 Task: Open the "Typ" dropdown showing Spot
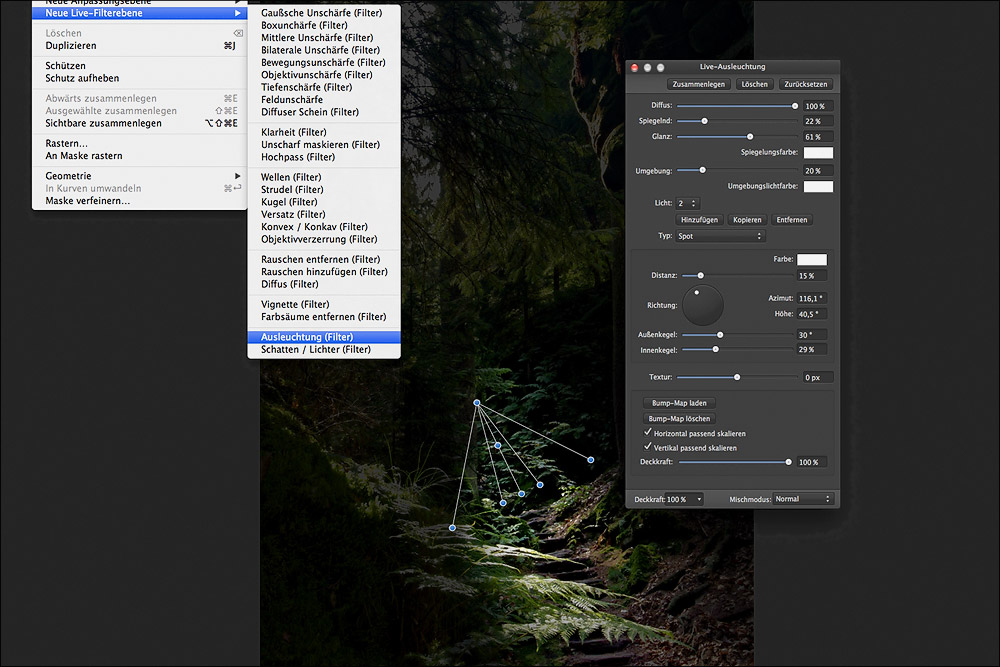click(720, 235)
